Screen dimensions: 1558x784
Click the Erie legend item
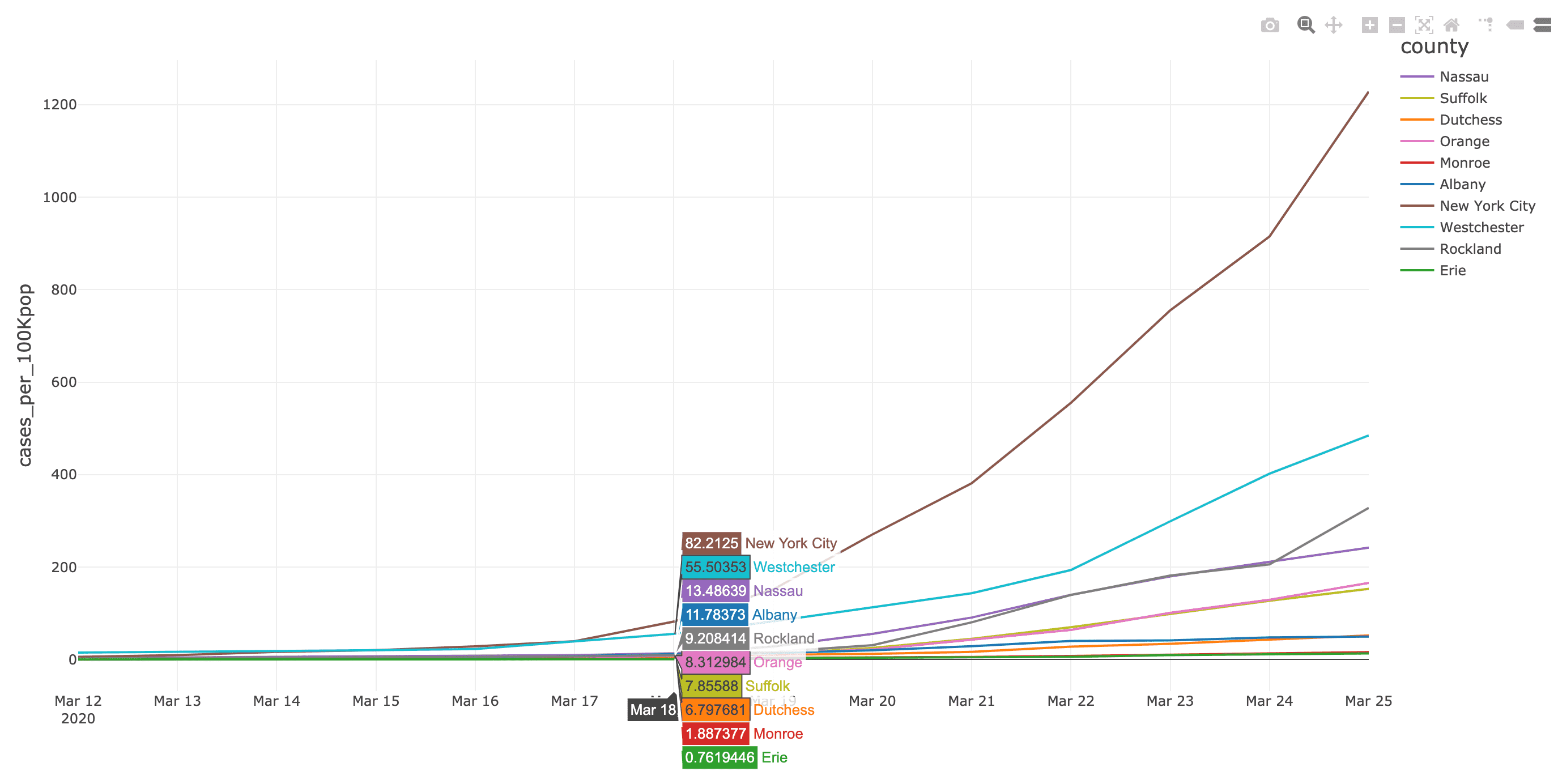click(1452, 270)
